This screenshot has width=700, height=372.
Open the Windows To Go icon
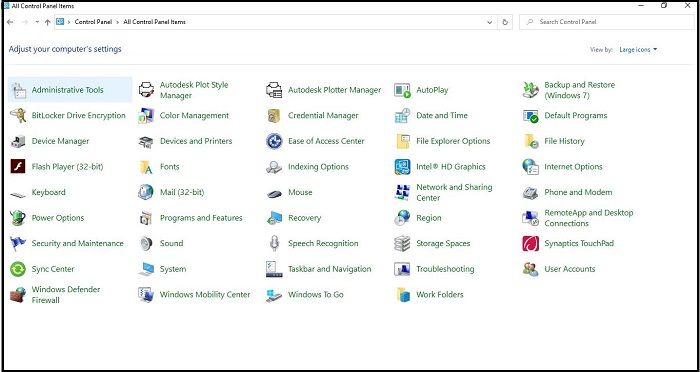click(x=274, y=295)
